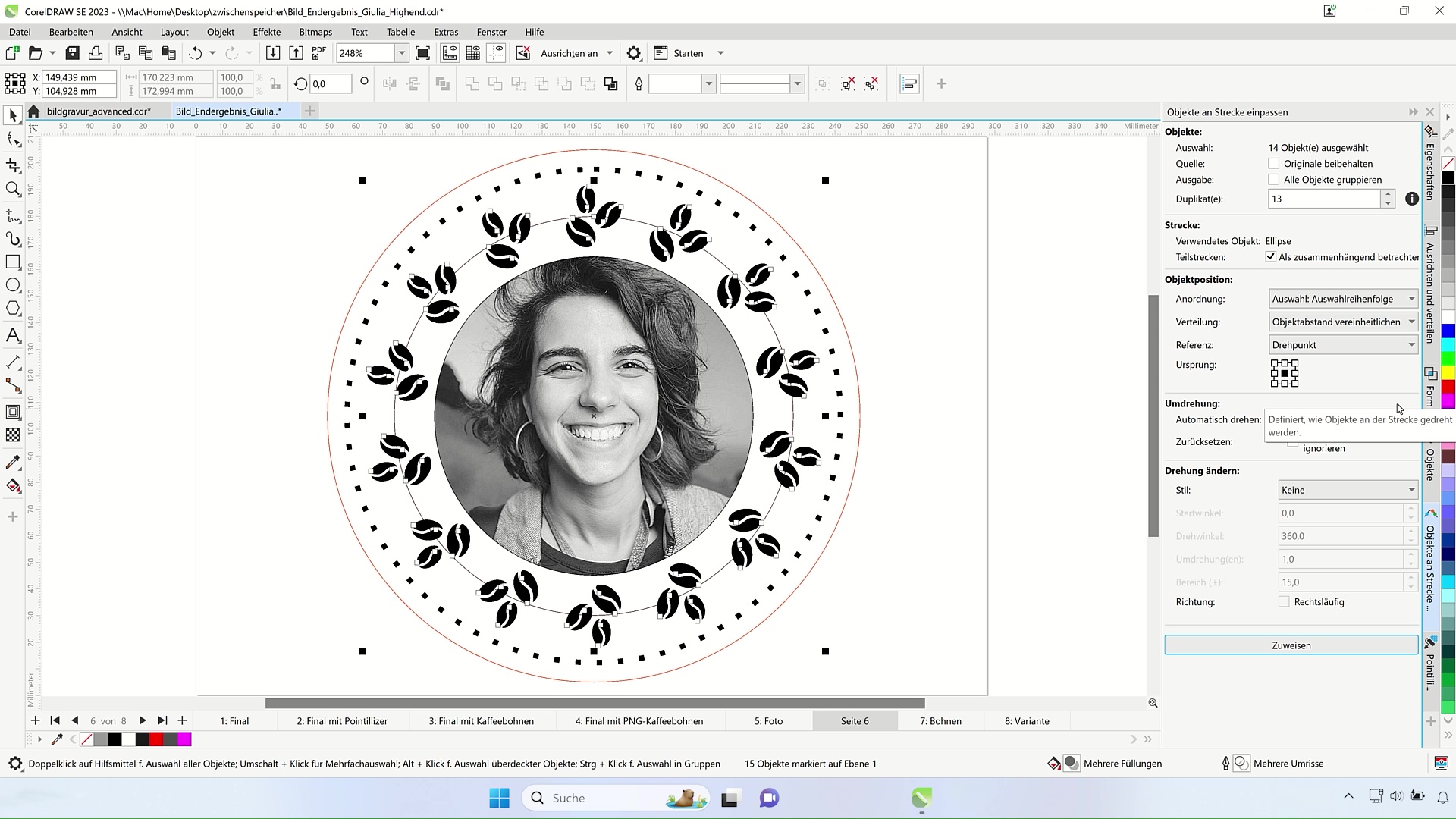Screen dimensions: 1456x819
Task: Switch to page tab 7: Bohnen
Action: tap(940, 721)
